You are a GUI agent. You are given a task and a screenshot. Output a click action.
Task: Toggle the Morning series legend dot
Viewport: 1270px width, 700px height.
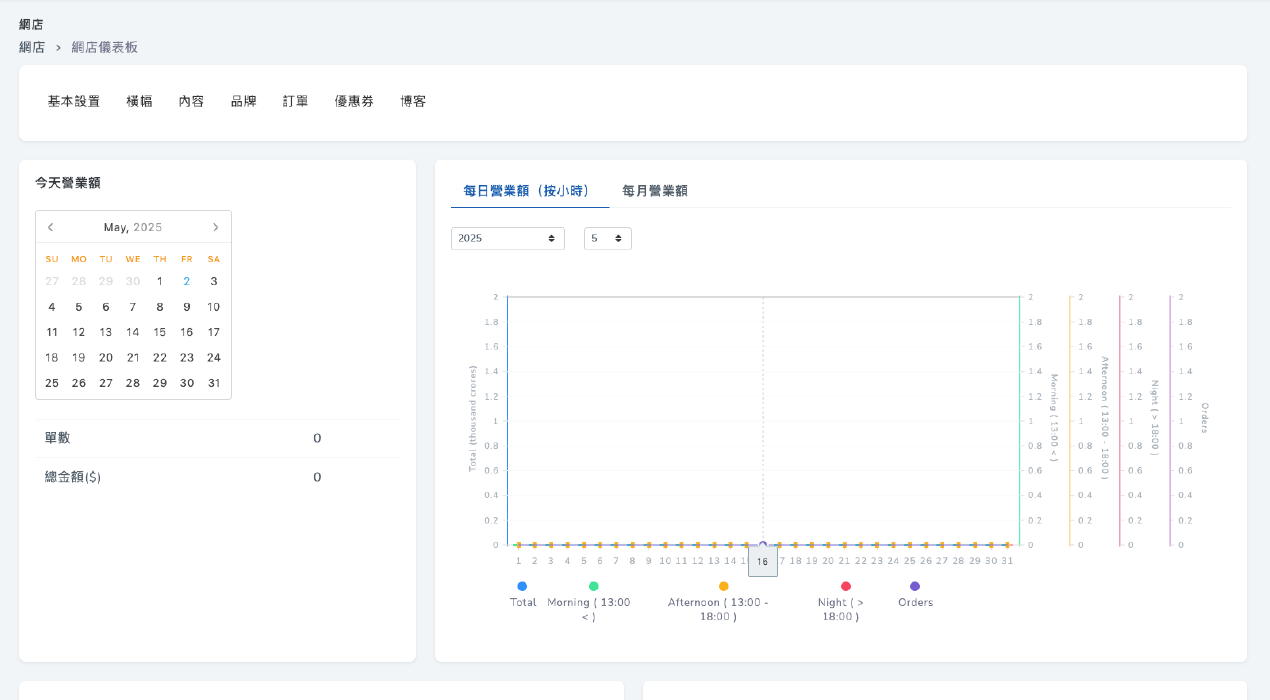pyautogui.click(x=593, y=586)
